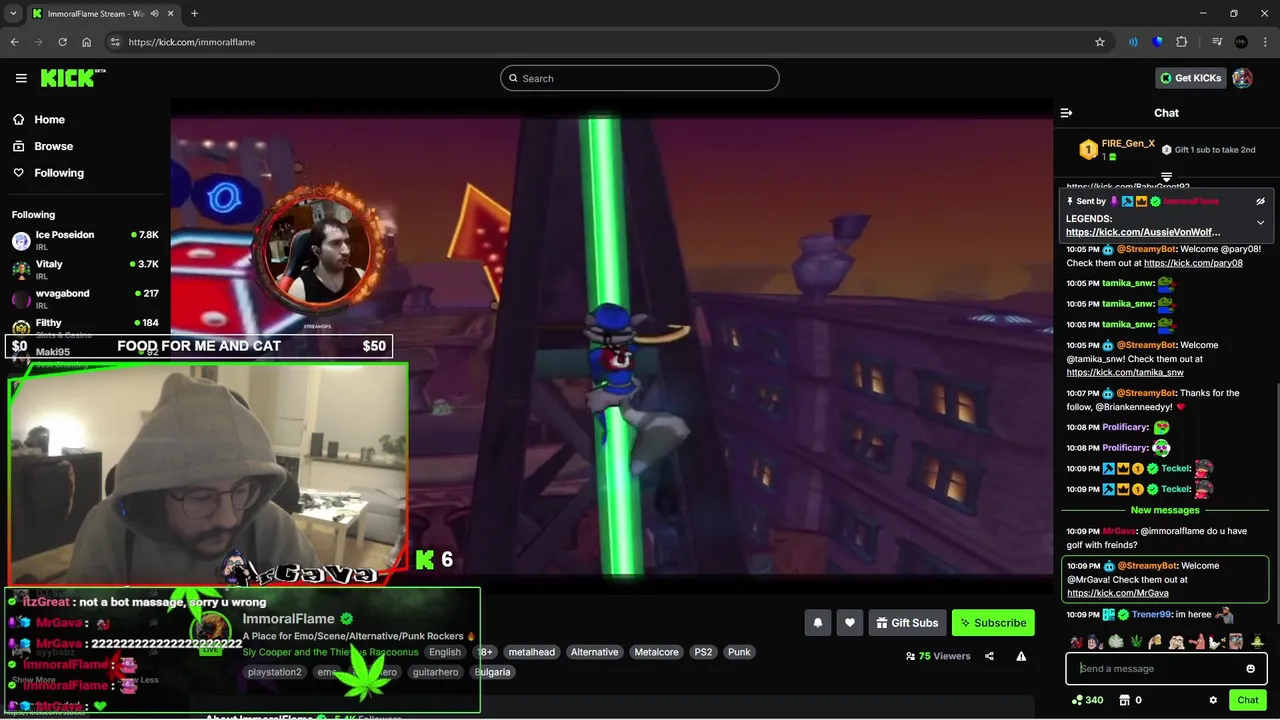Open Chrome three-dot menu

(x=1265, y=42)
